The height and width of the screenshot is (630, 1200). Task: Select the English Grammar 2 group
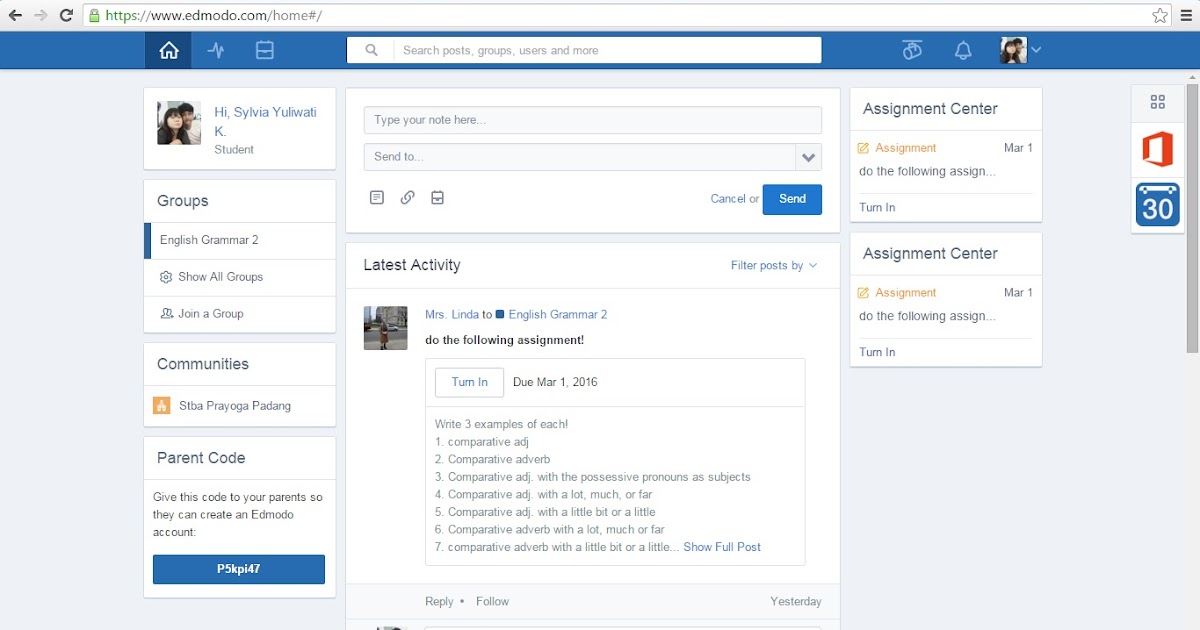212,240
